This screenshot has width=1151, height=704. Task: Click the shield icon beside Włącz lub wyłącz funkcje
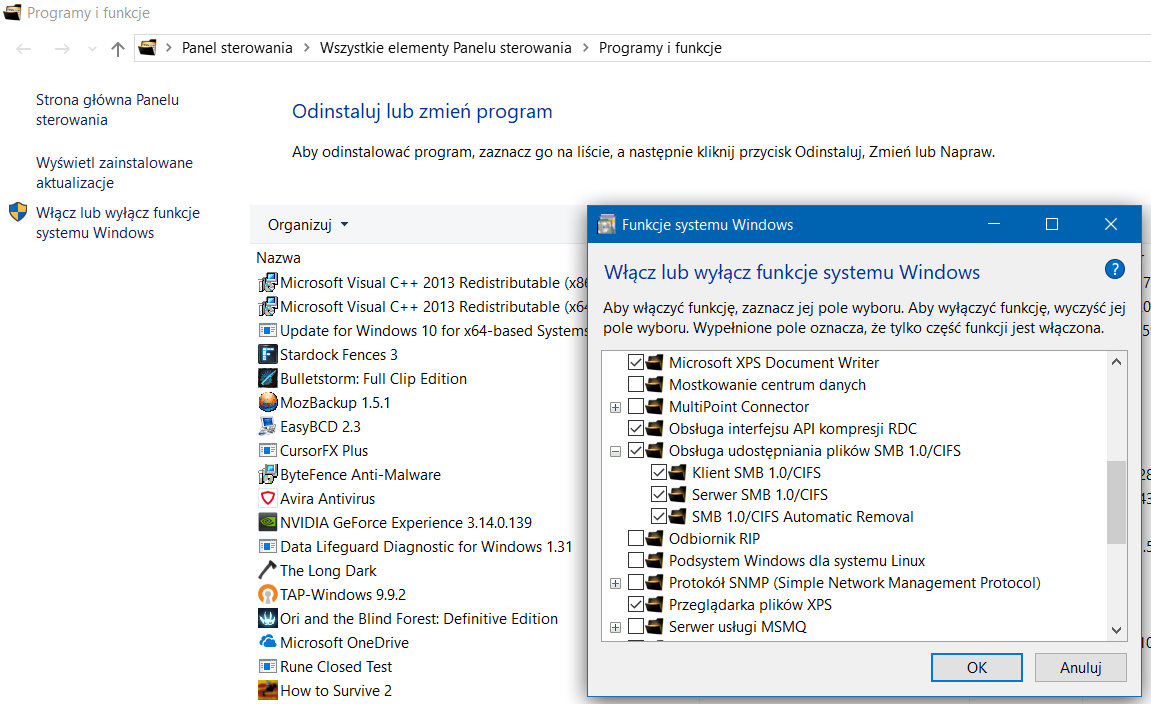[18, 213]
